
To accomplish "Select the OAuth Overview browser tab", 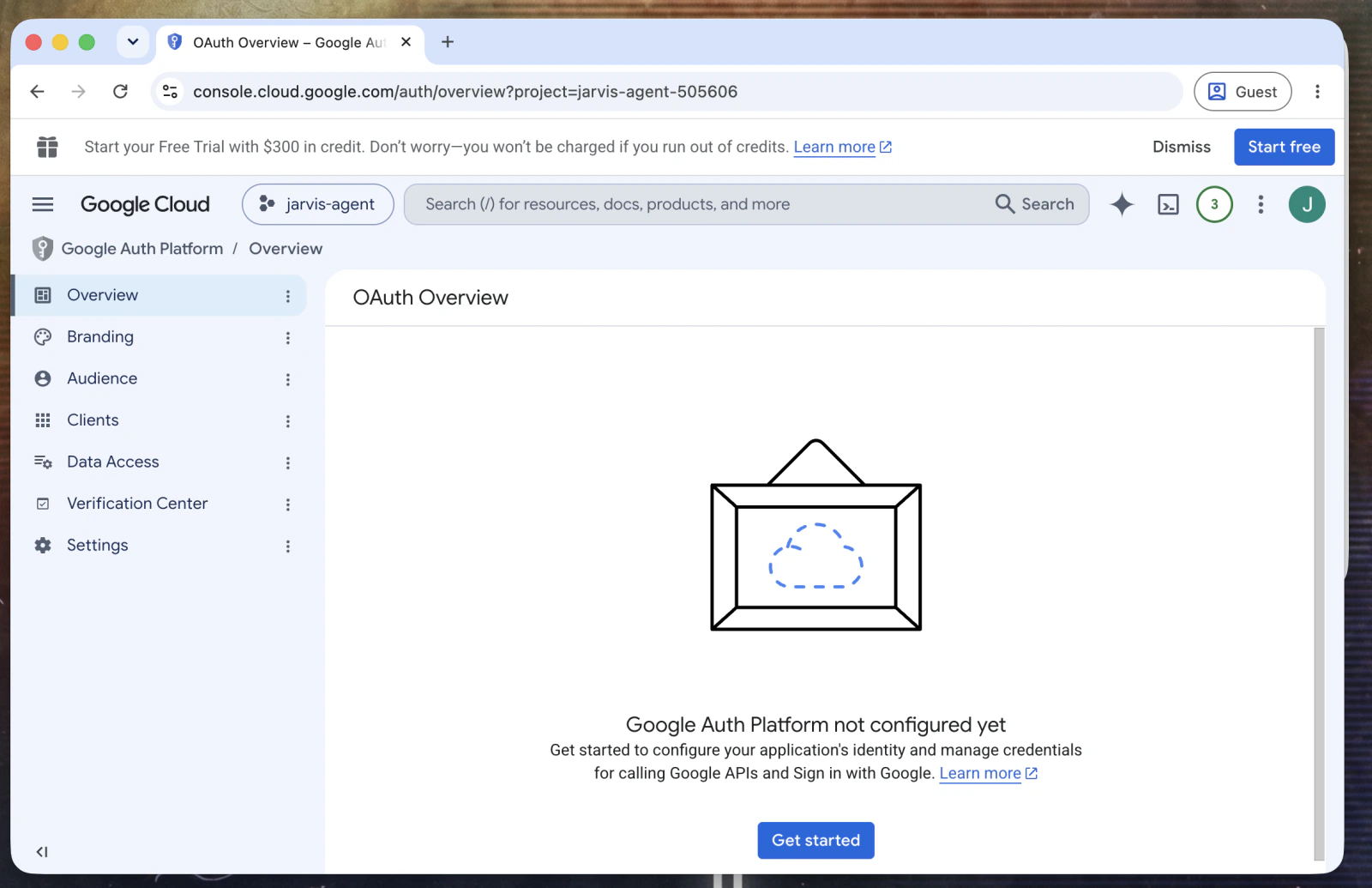I will click(290, 42).
